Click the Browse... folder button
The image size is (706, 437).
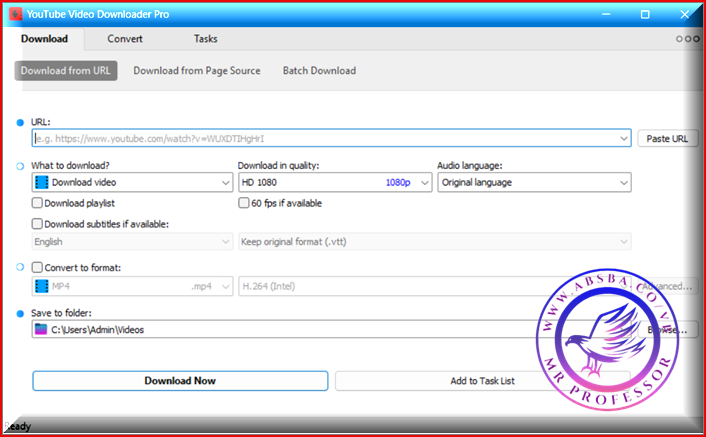coord(668,330)
